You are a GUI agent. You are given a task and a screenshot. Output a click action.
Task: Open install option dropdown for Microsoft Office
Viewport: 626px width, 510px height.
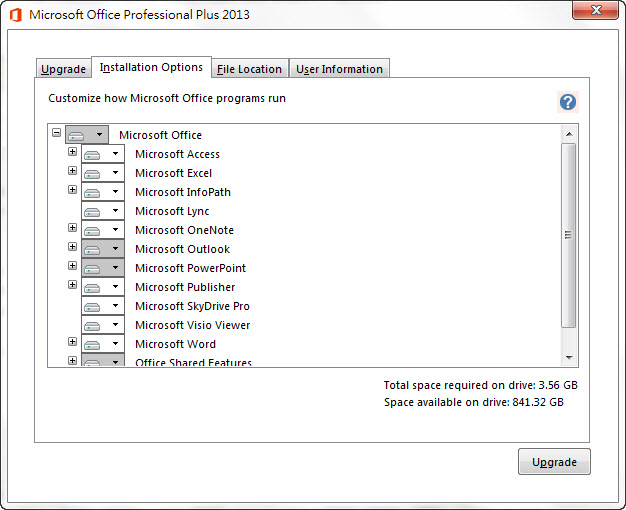pos(87,135)
